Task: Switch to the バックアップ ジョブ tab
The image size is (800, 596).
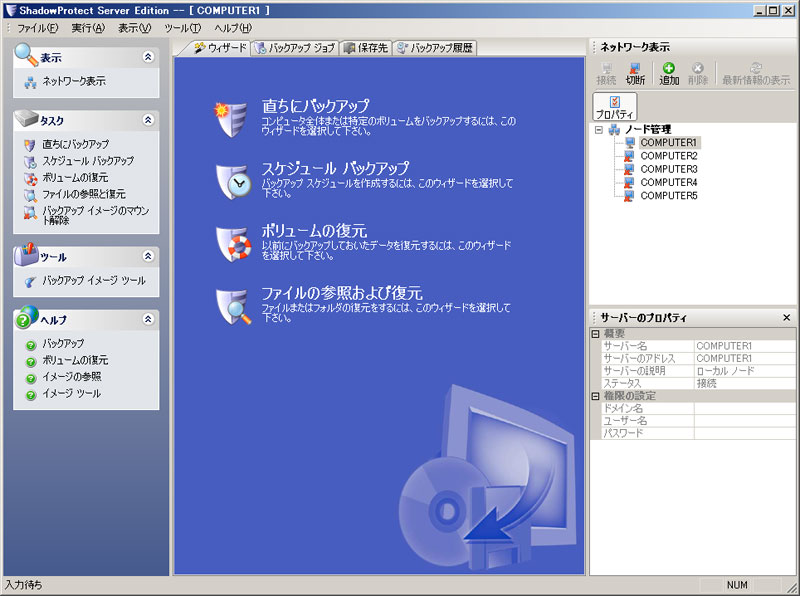Action: [x=295, y=48]
